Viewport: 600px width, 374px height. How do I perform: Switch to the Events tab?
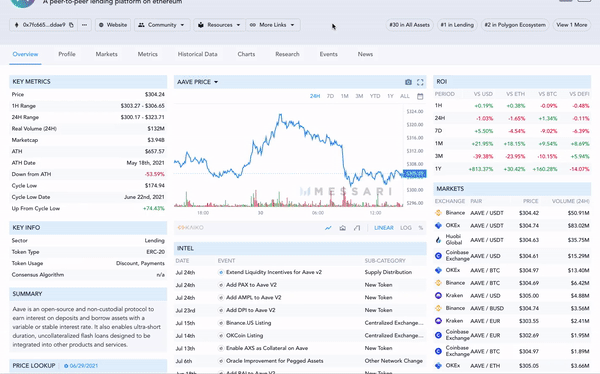point(328,54)
